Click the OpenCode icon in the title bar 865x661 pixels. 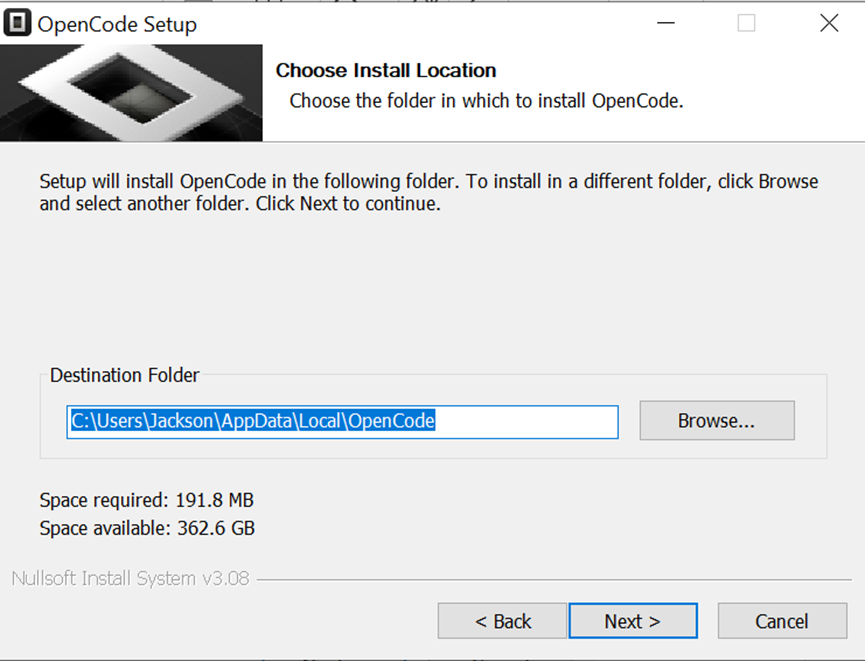click(15, 22)
